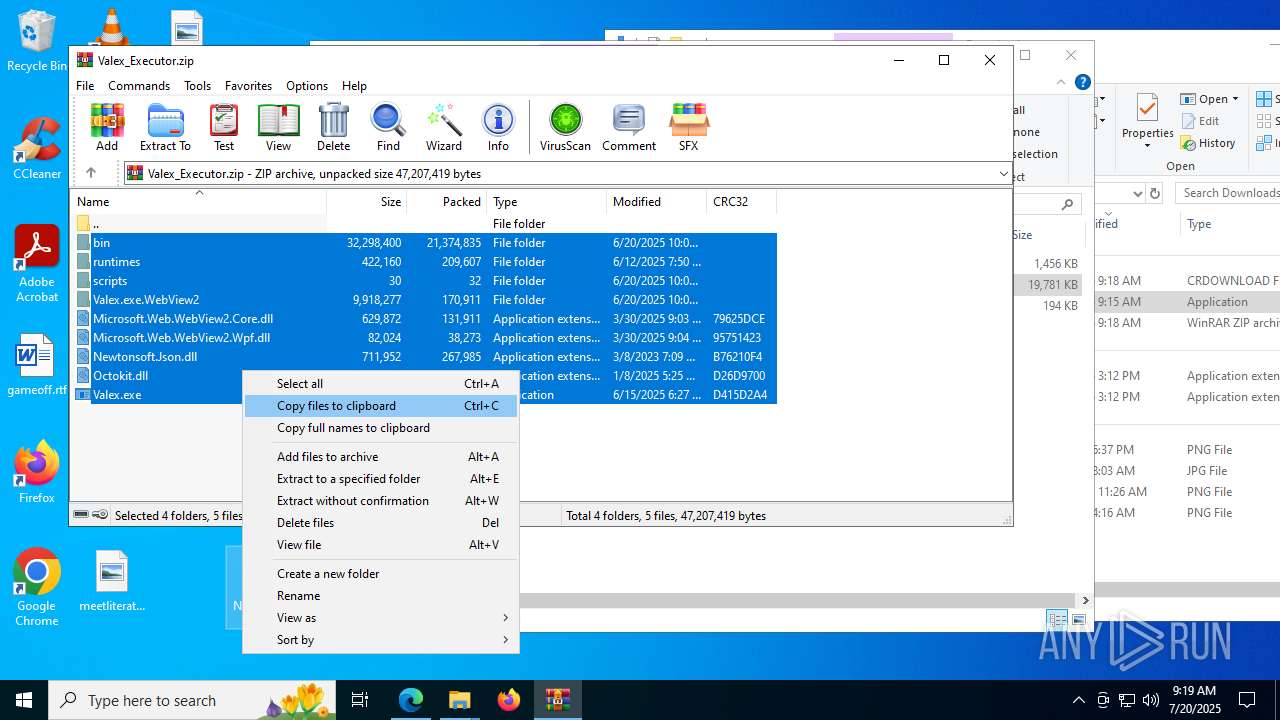Show hidden system tray icons
This screenshot has width=1280, height=720.
point(1078,700)
